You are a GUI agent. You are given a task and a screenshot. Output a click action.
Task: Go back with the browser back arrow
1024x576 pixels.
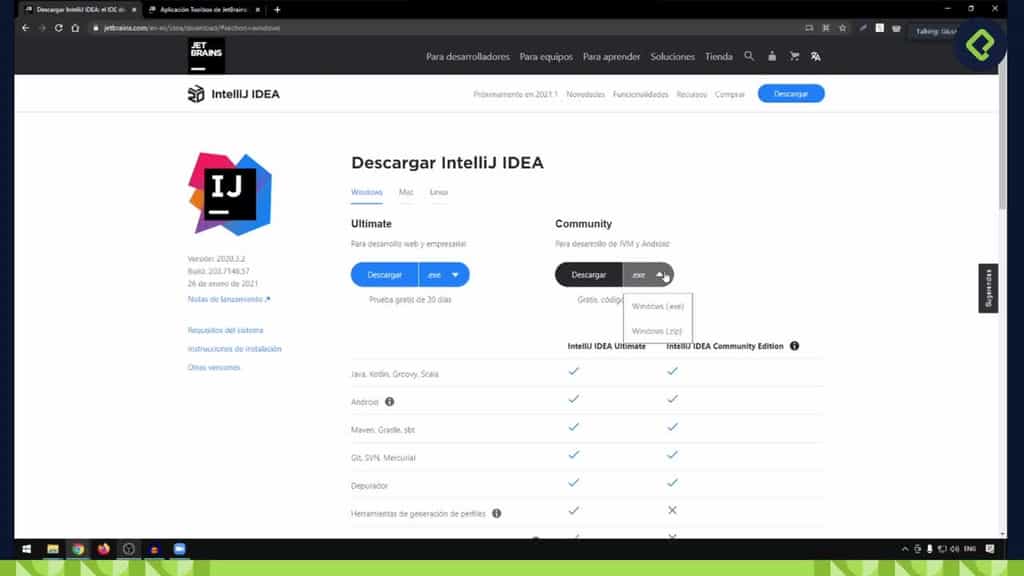(25, 28)
